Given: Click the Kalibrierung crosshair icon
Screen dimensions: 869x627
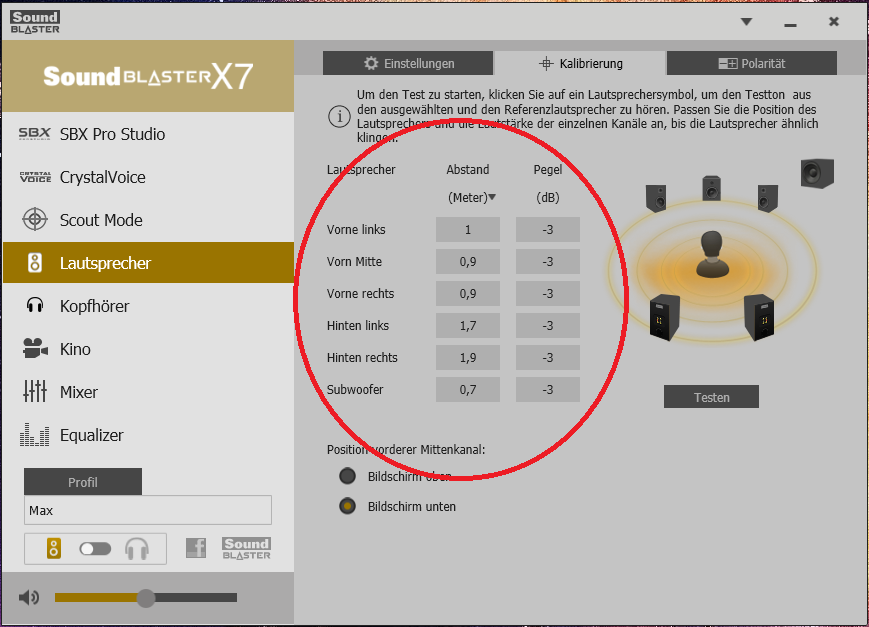Looking at the screenshot, I should [546, 63].
